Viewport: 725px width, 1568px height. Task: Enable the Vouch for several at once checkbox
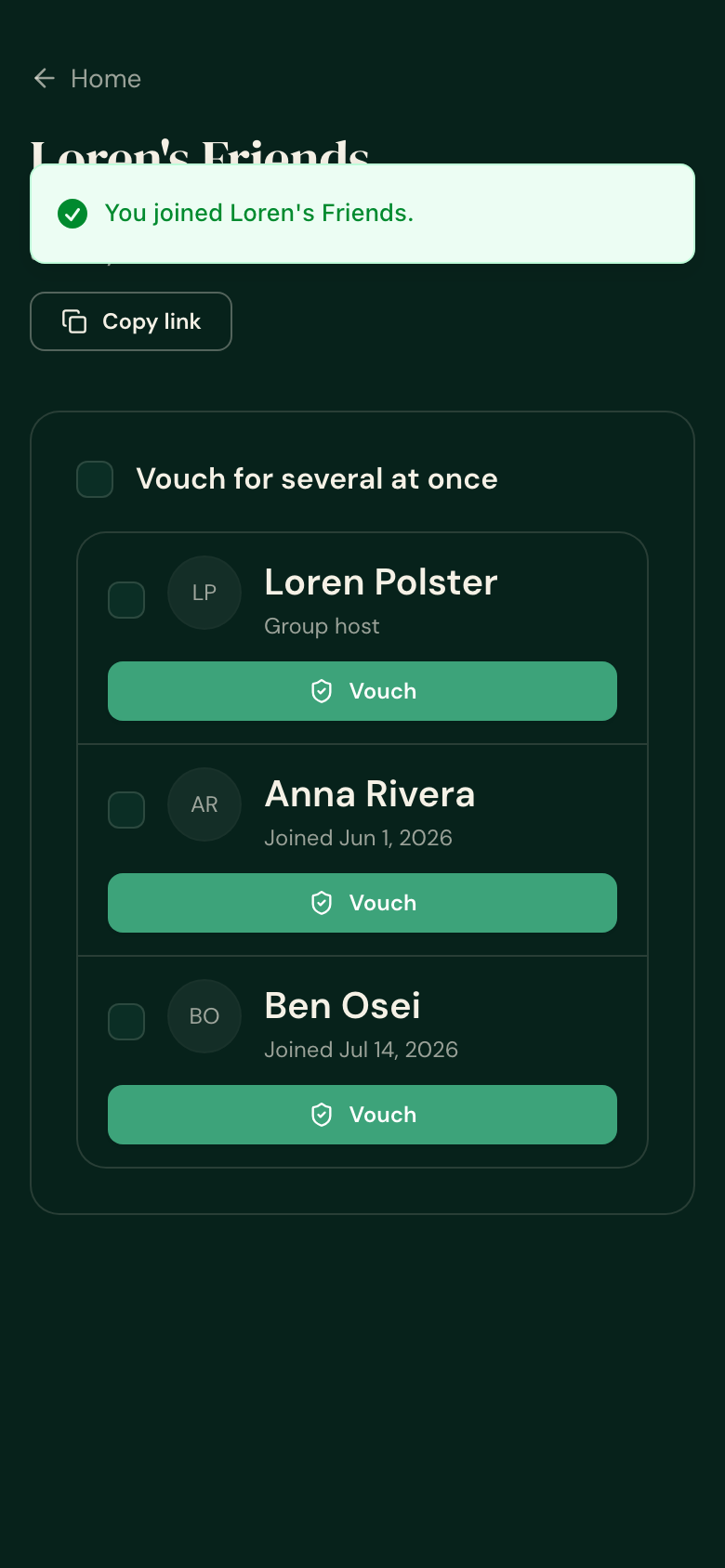95,479
